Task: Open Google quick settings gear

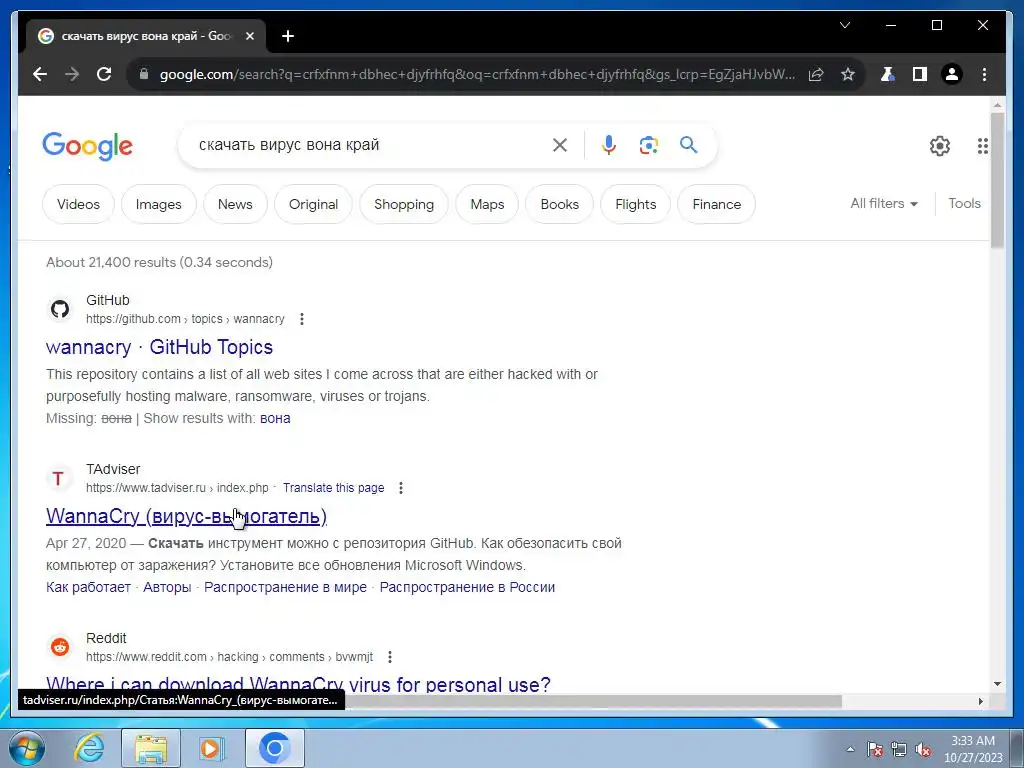Action: point(940,146)
